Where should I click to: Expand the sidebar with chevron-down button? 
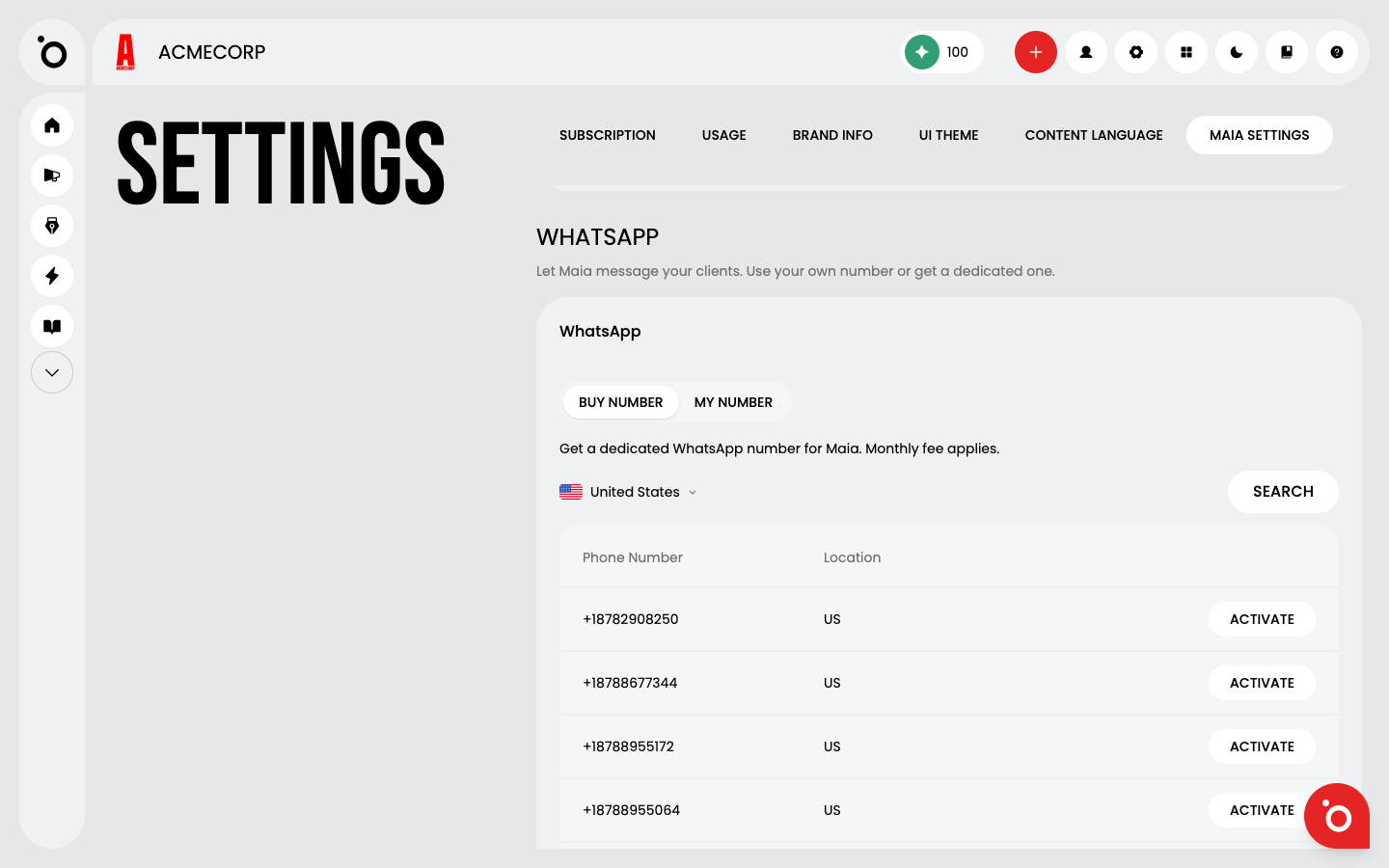52,372
